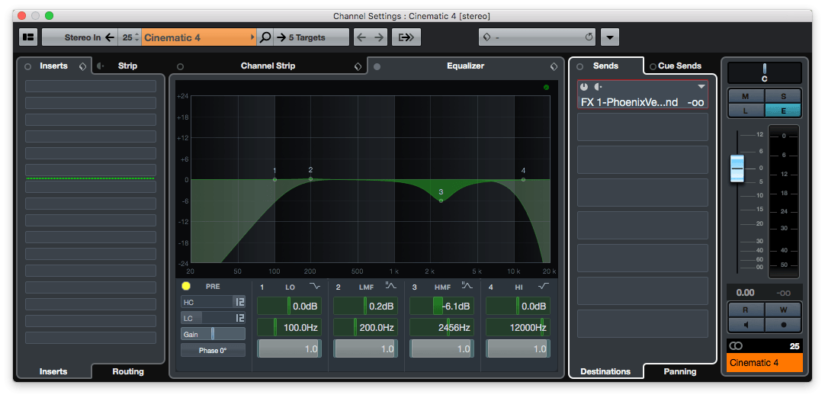Enable Write automation W button
Image resolution: width=825 pixels, height=398 pixels.
(x=783, y=310)
